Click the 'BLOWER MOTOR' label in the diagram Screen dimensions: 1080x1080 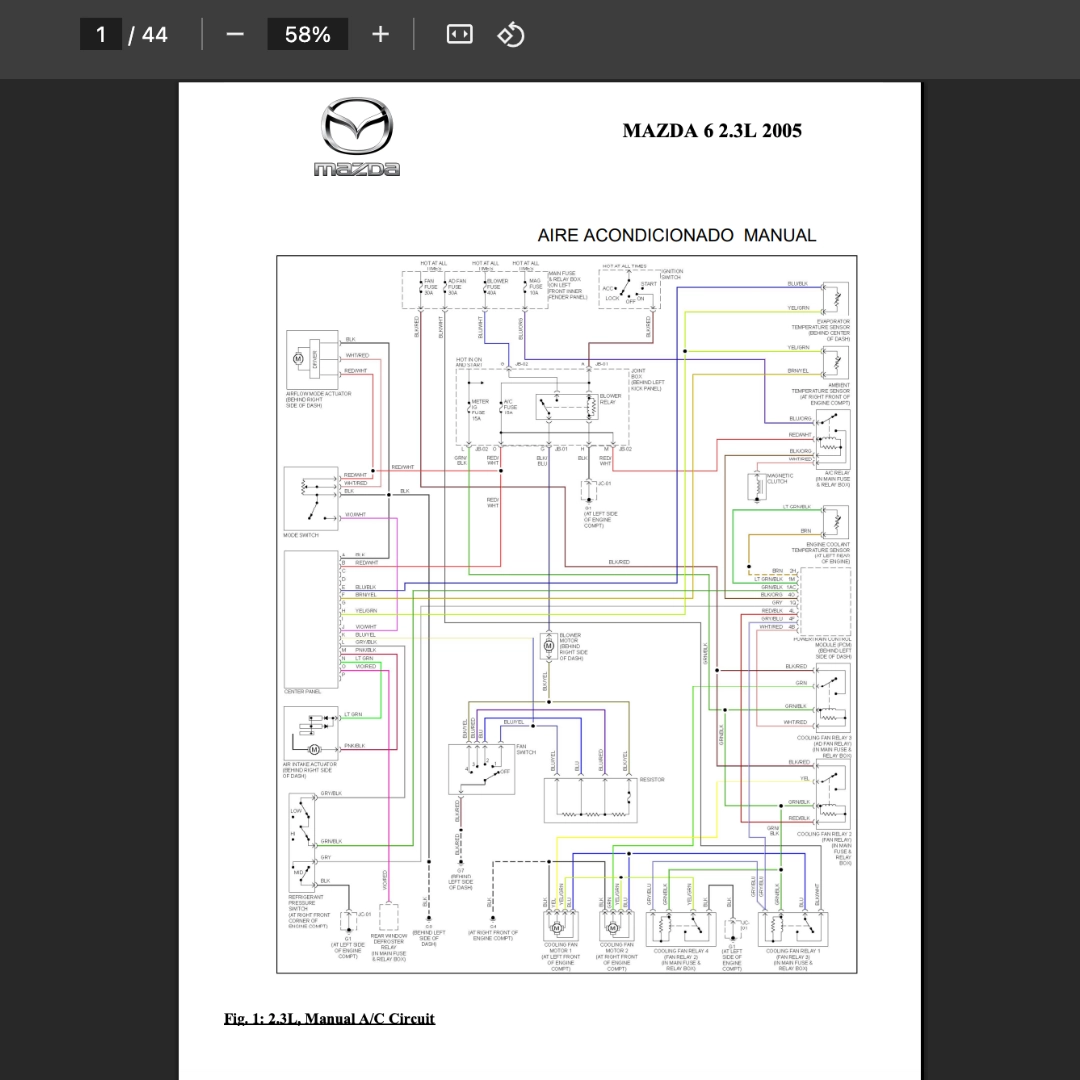pos(570,638)
